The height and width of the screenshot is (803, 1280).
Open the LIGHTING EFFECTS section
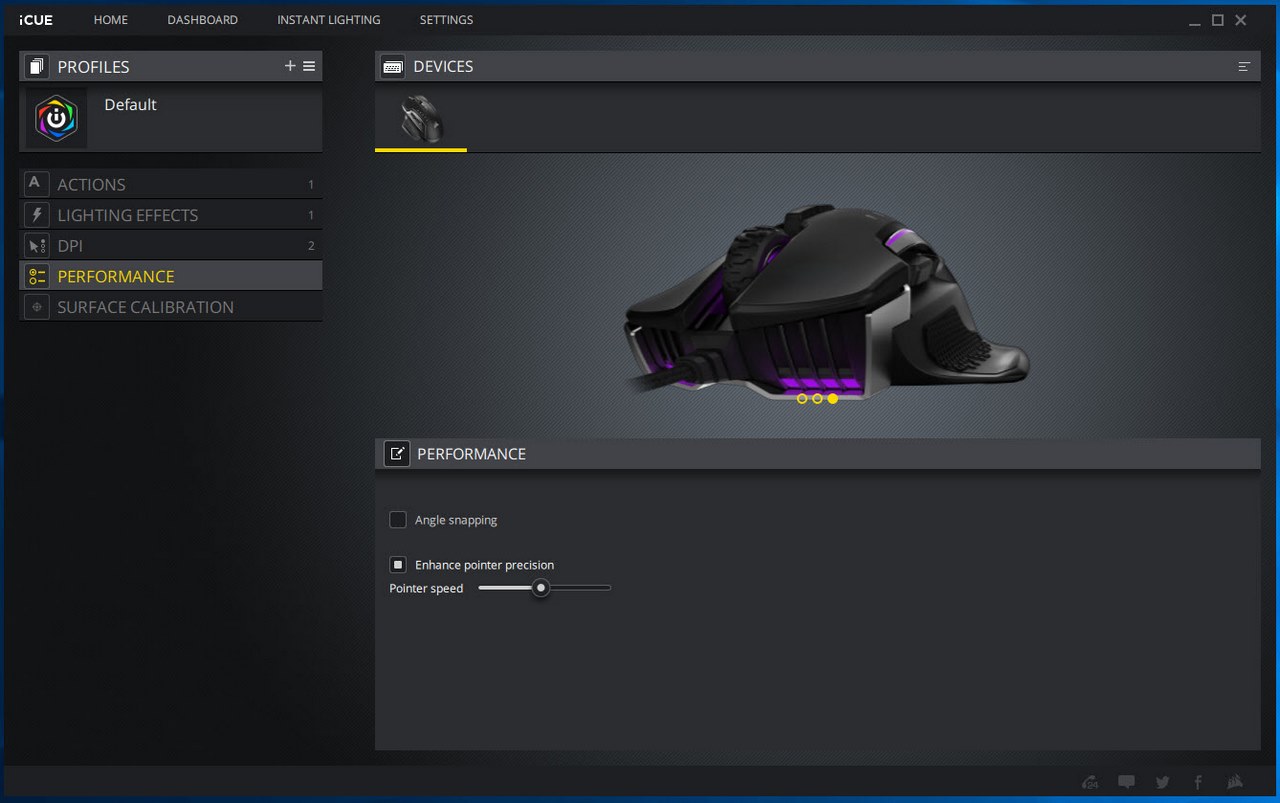[171, 215]
